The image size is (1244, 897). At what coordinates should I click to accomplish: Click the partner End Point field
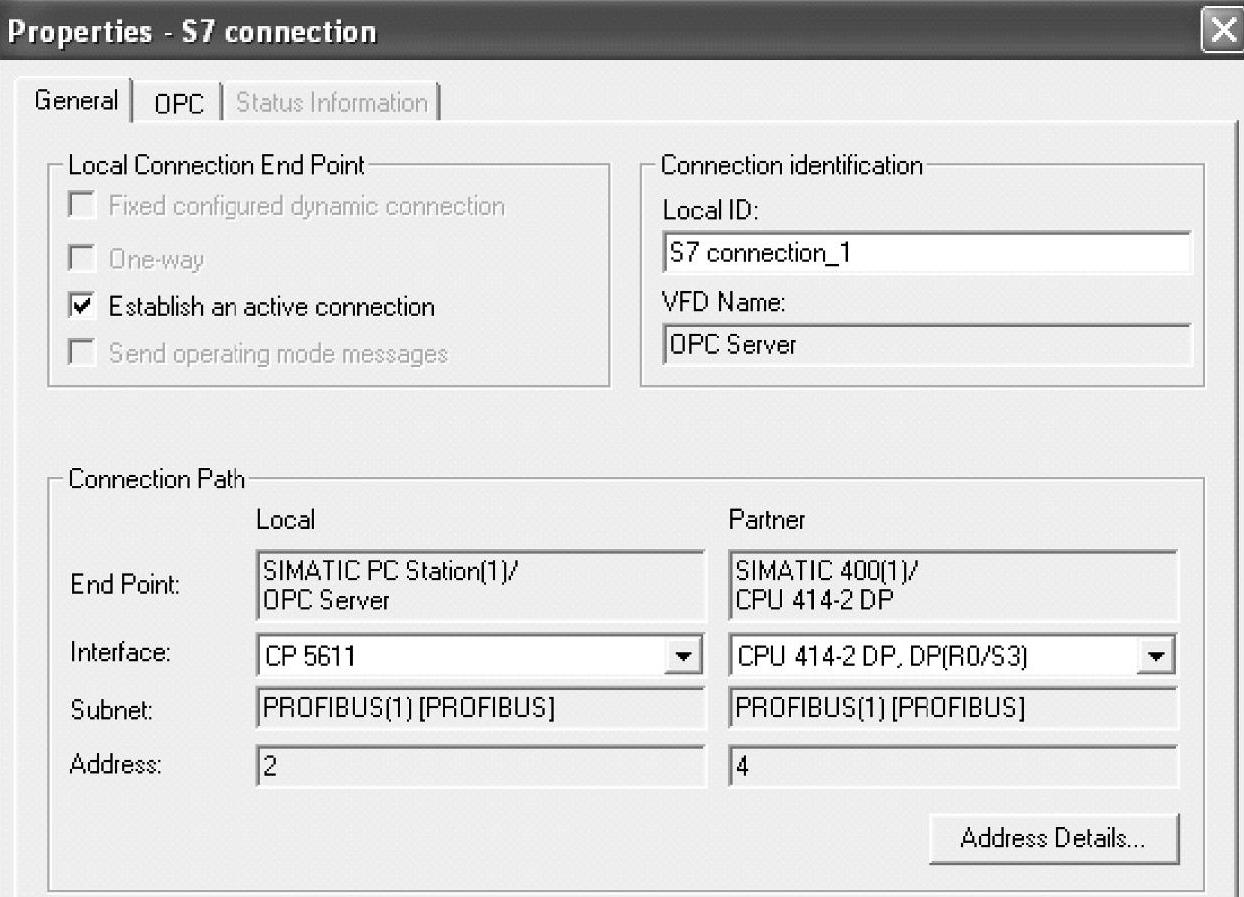coord(952,586)
